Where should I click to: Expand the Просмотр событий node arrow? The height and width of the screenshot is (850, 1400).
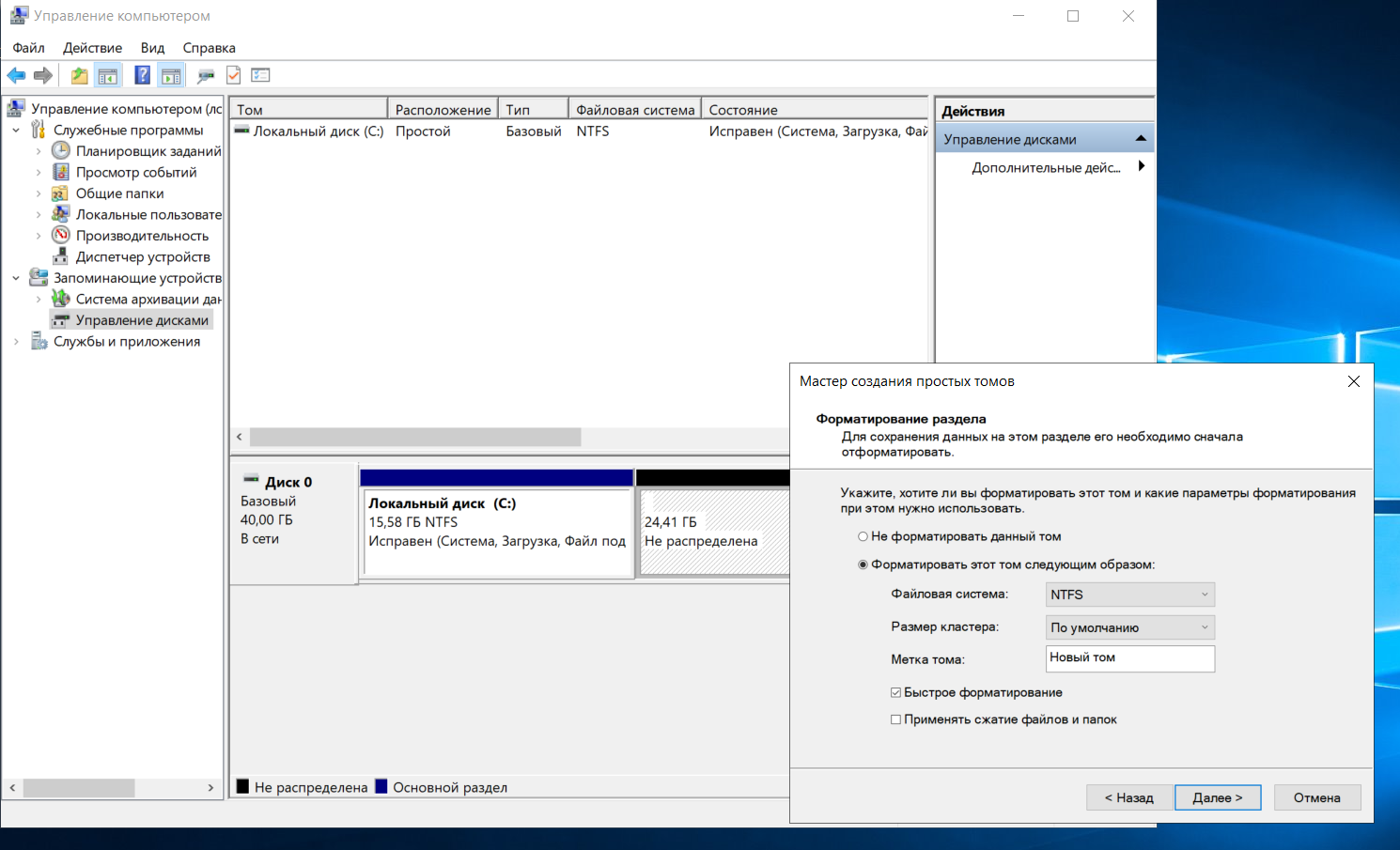click(39, 173)
